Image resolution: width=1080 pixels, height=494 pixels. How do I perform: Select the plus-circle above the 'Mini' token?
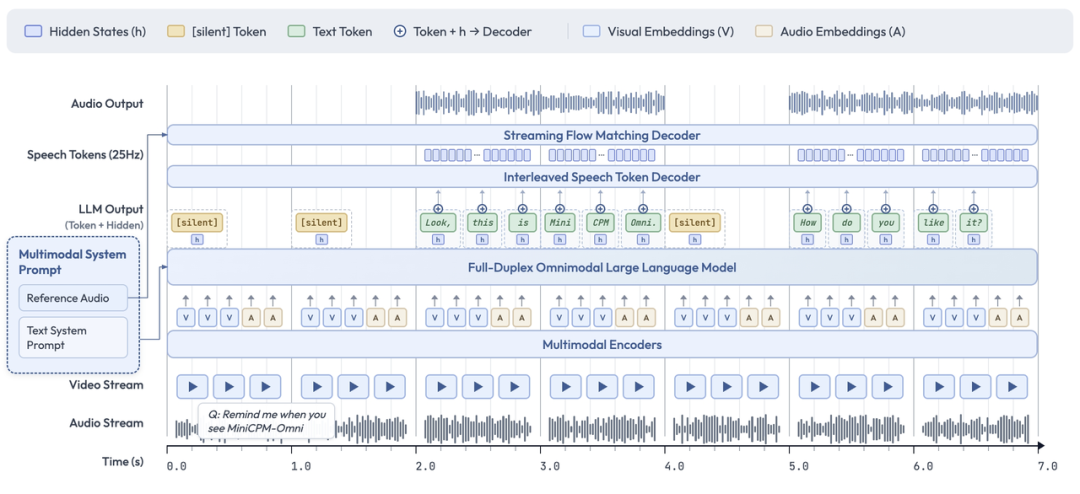point(559,208)
